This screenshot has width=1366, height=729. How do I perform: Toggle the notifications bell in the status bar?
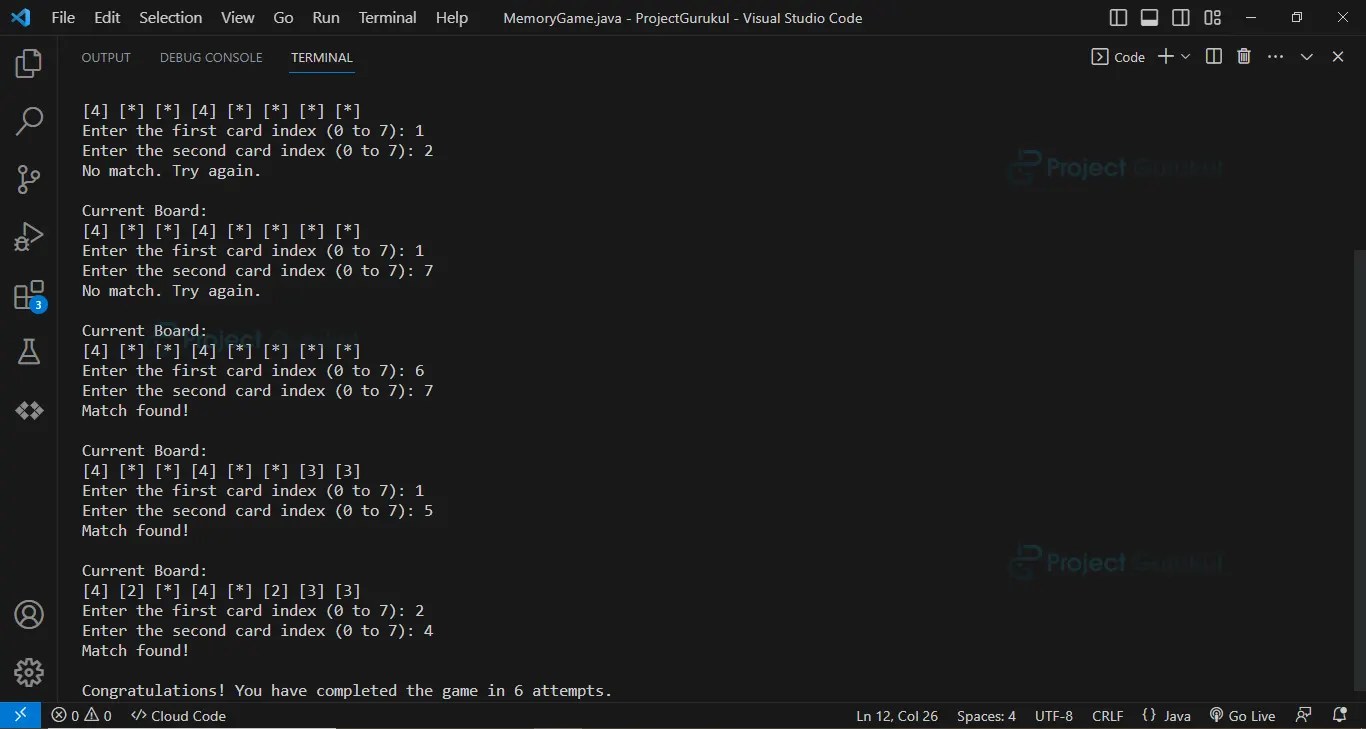coord(1340,716)
